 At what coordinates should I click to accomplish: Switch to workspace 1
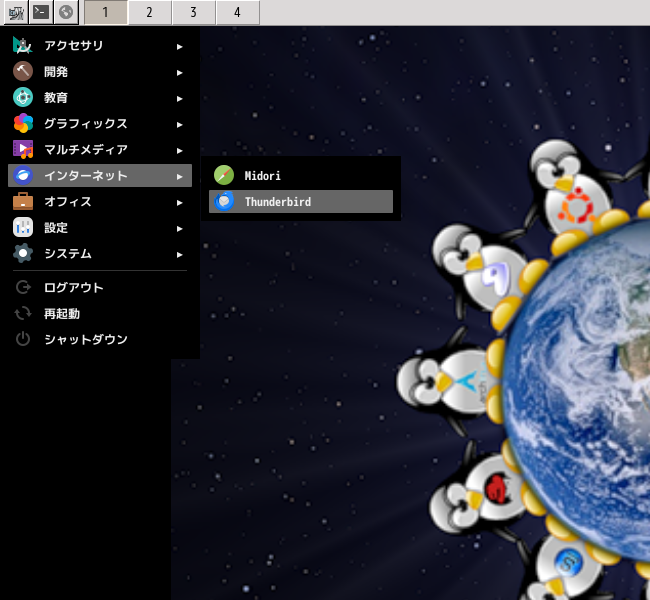point(106,12)
